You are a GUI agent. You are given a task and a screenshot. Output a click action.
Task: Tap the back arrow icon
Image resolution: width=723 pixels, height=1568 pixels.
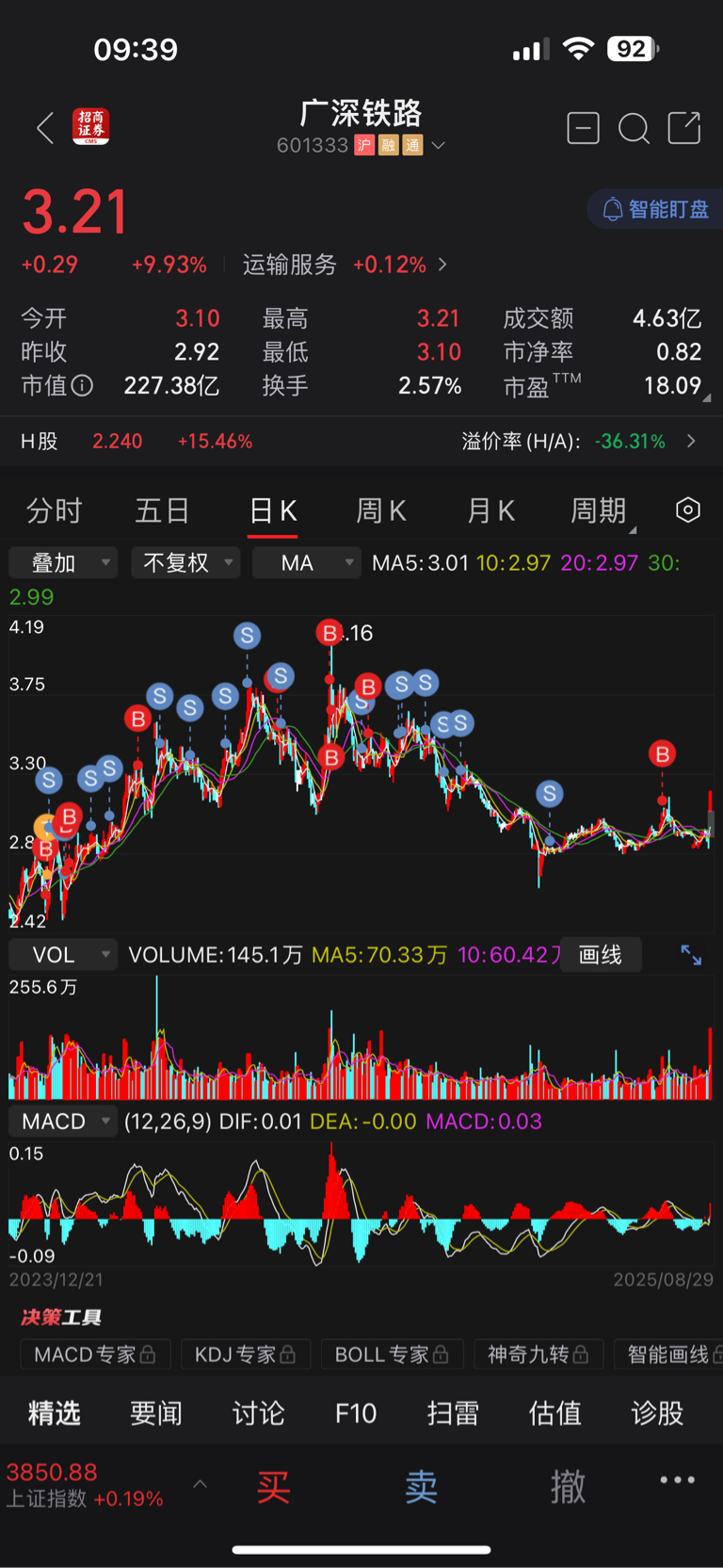tap(44, 128)
